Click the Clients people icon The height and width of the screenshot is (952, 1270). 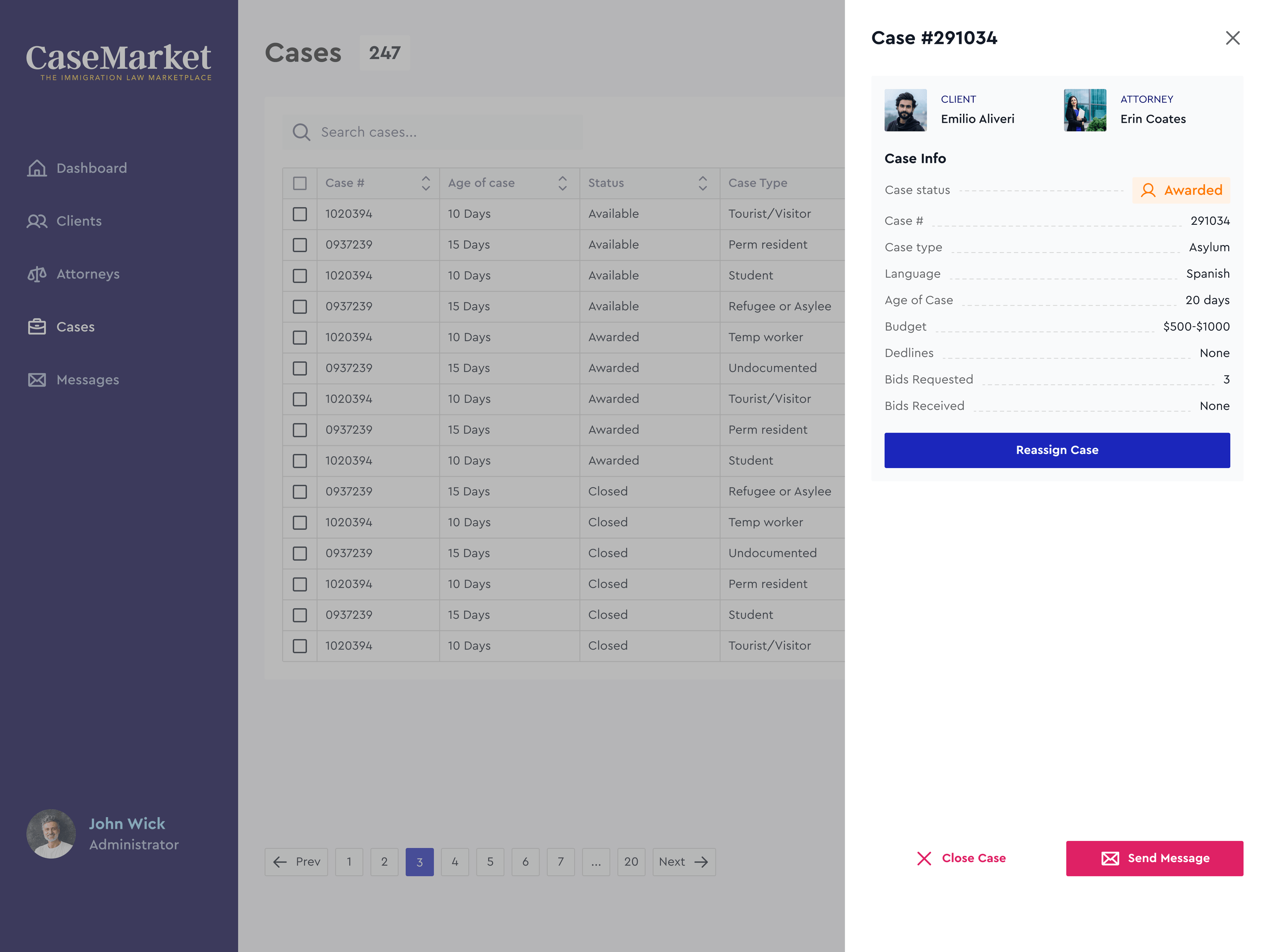(37, 221)
